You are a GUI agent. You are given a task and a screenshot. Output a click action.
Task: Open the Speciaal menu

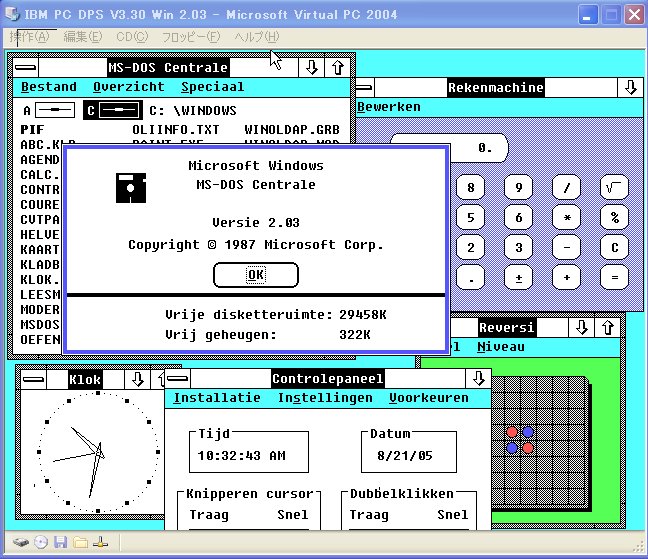click(212, 87)
